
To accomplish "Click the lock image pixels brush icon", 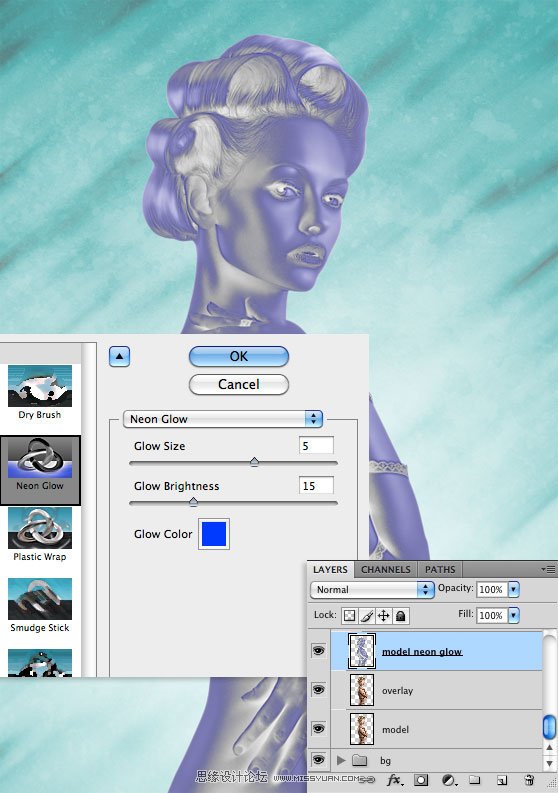I will pyautogui.click(x=367, y=615).
